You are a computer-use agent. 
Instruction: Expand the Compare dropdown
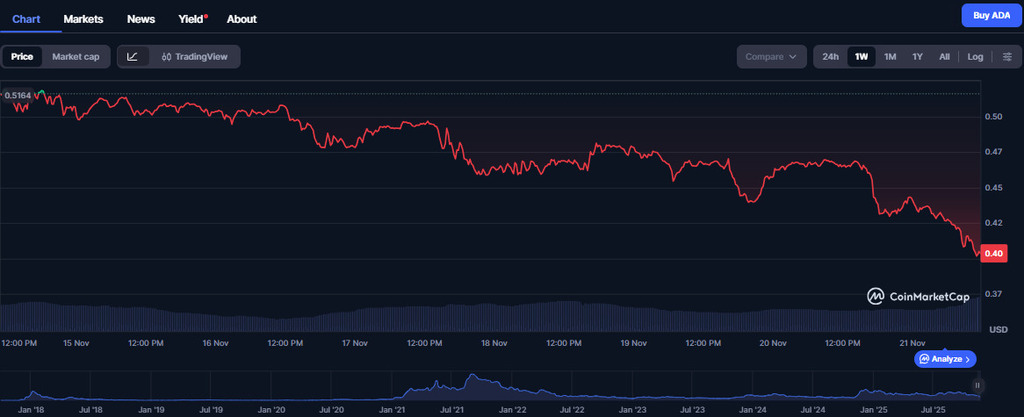[x=771, y=57]
